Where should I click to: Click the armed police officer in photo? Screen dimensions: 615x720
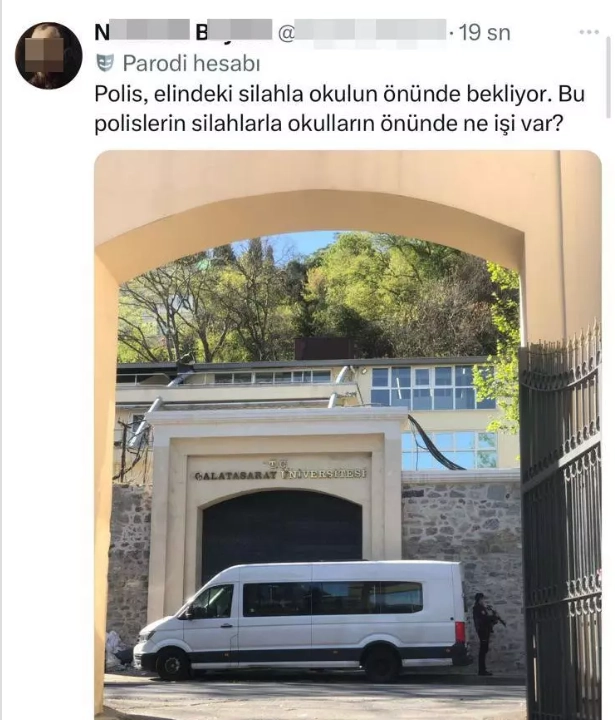coord(487,633)
